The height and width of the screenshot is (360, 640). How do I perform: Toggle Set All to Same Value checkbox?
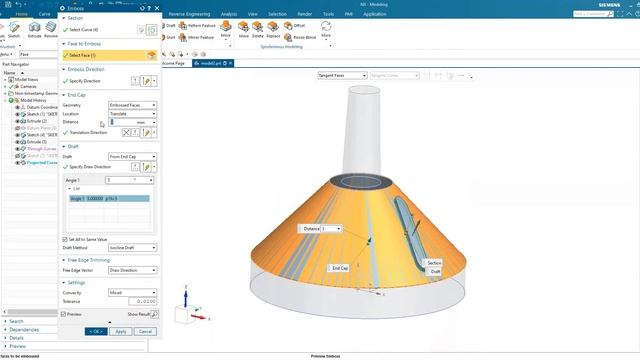65,239
